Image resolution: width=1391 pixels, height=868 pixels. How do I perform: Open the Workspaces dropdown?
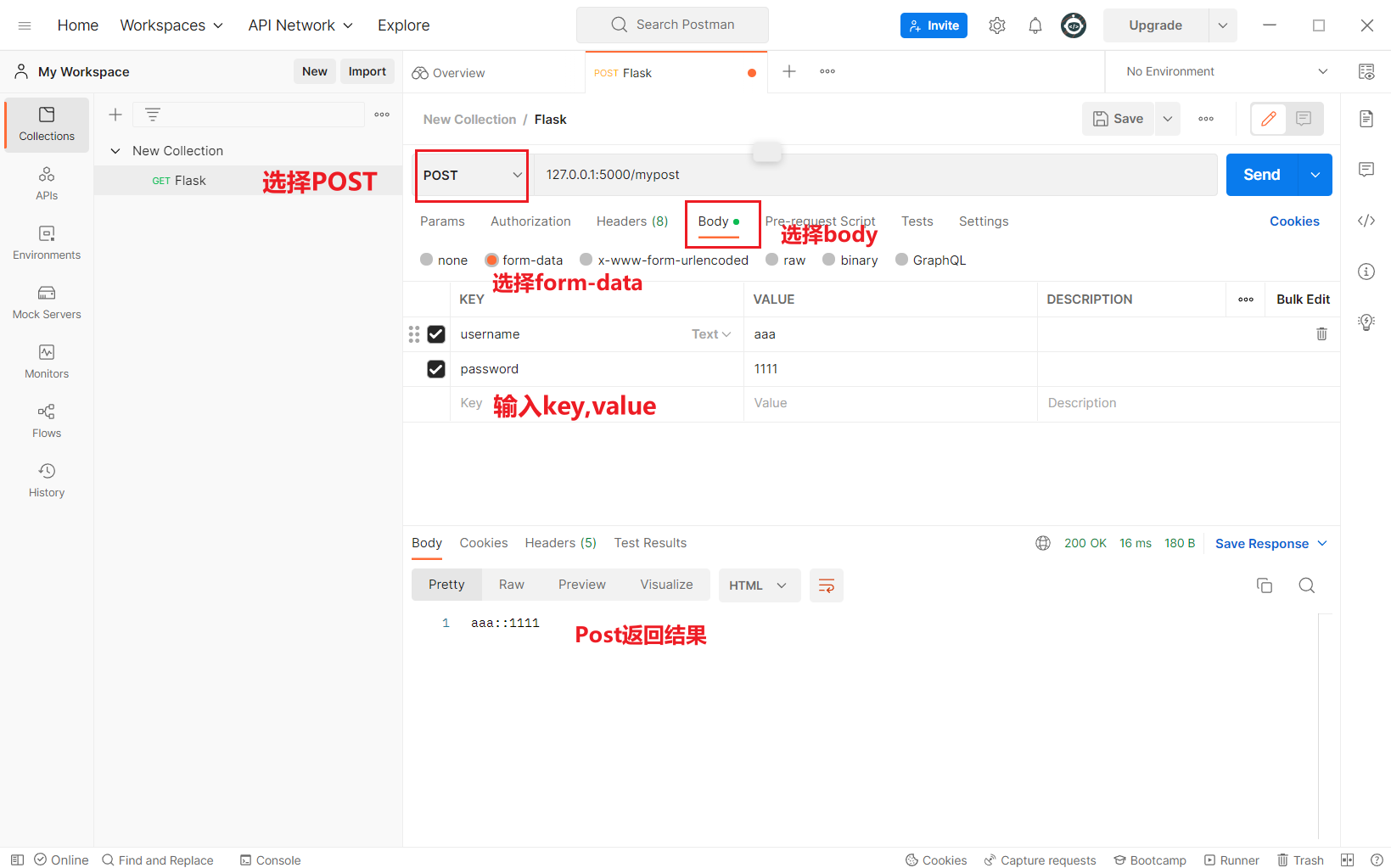coord(171,25)
